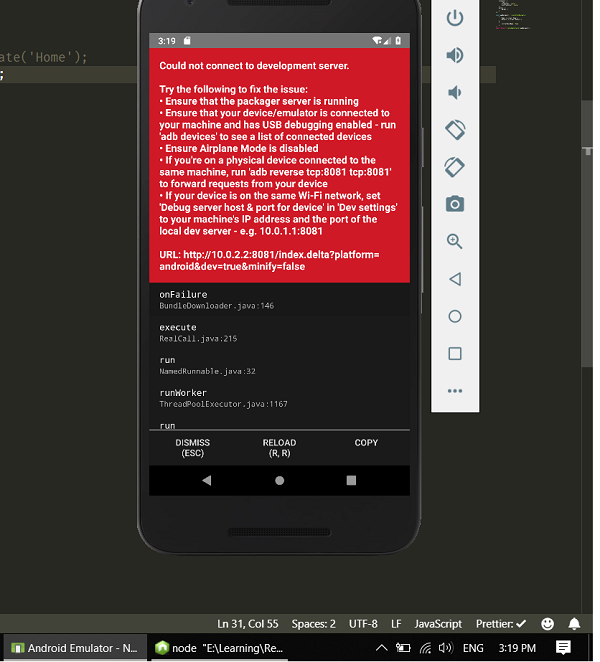Open VS Code notifications bell
Viewport: 600px width, 662px height.
tap(575, 623)
